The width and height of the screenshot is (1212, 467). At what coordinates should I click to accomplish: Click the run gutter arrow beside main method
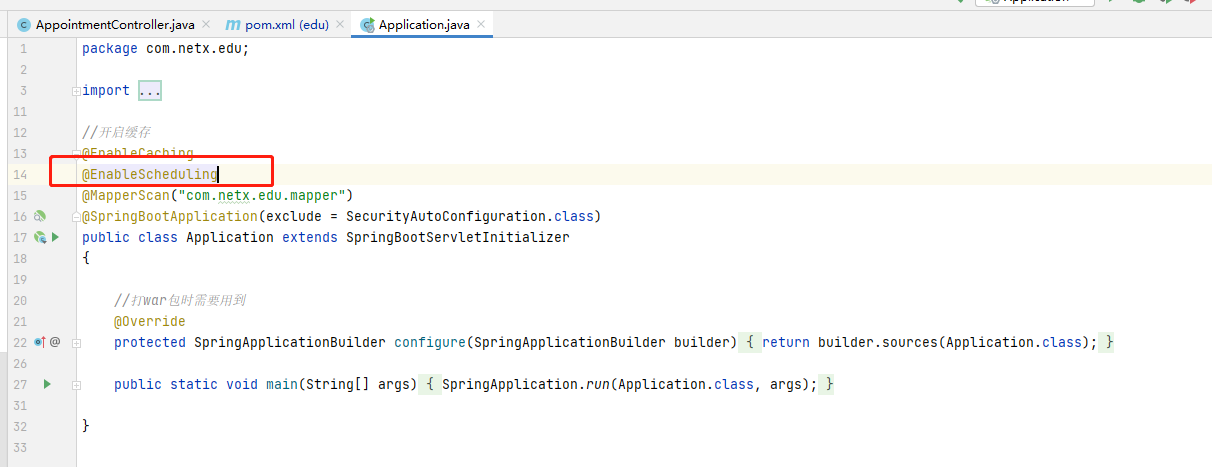coord(46,384)
